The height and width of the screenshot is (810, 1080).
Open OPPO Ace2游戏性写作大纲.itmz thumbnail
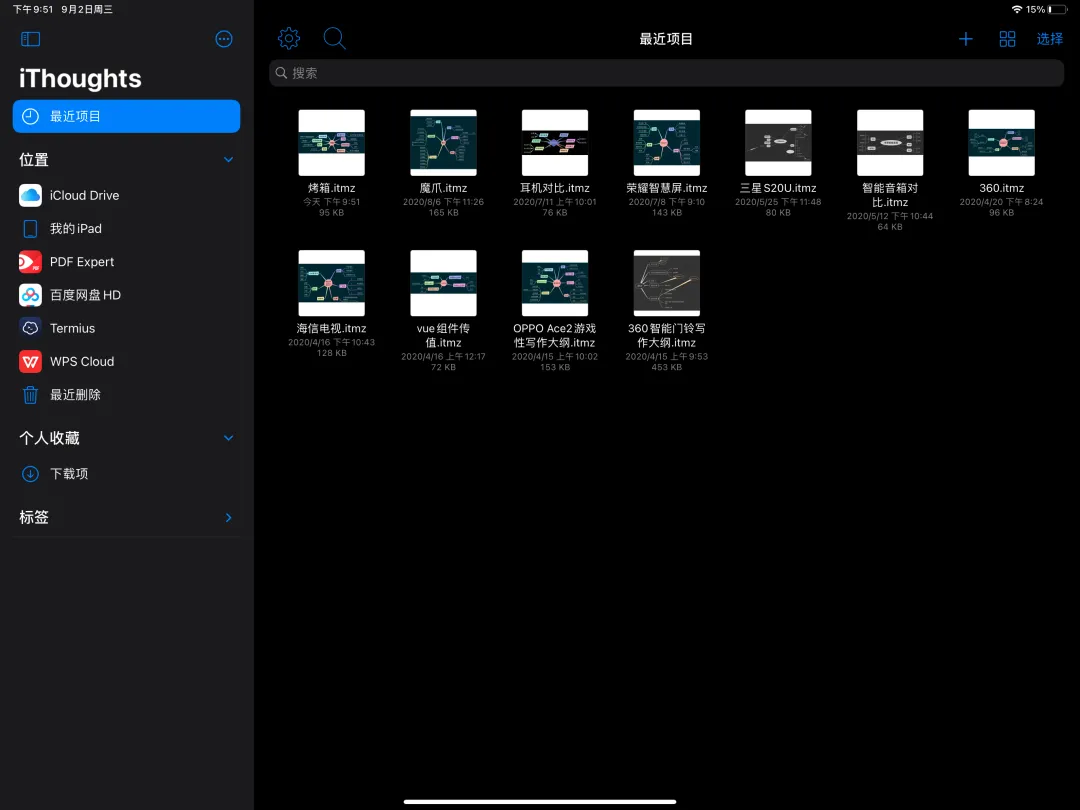click(555, 283)
